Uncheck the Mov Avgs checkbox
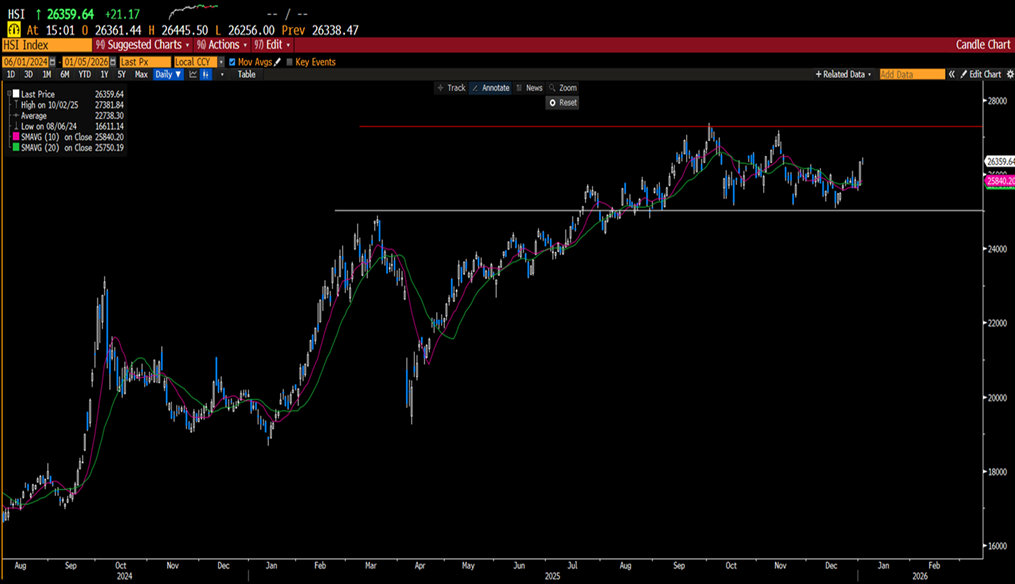Image resolution: width=1015 pixels, height=584 pixels. 232,62
